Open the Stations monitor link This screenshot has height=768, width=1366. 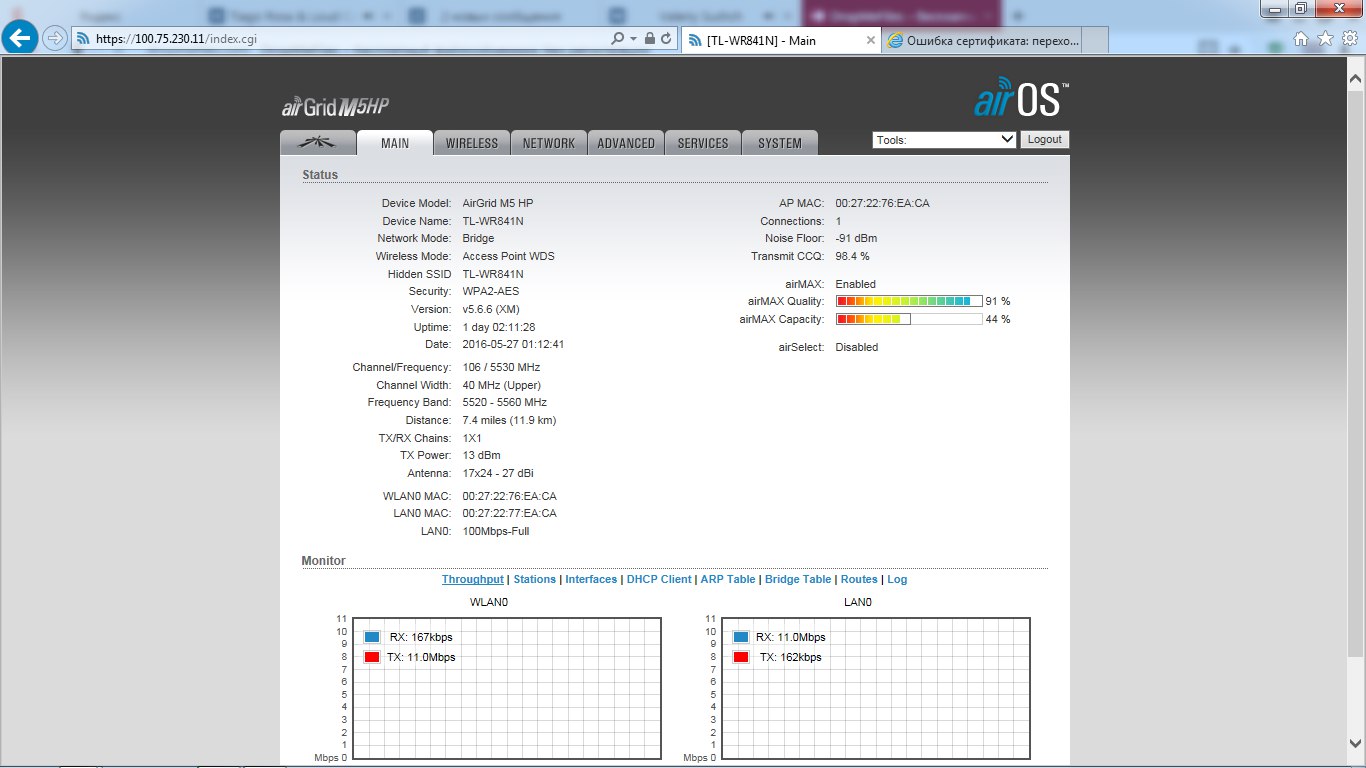[535, 579]
